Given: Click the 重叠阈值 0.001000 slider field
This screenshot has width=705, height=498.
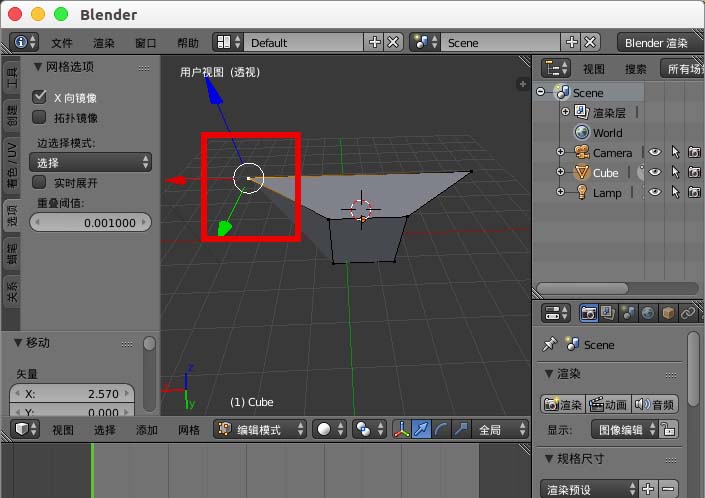Looking at the screenshot, I should [90, 222].
